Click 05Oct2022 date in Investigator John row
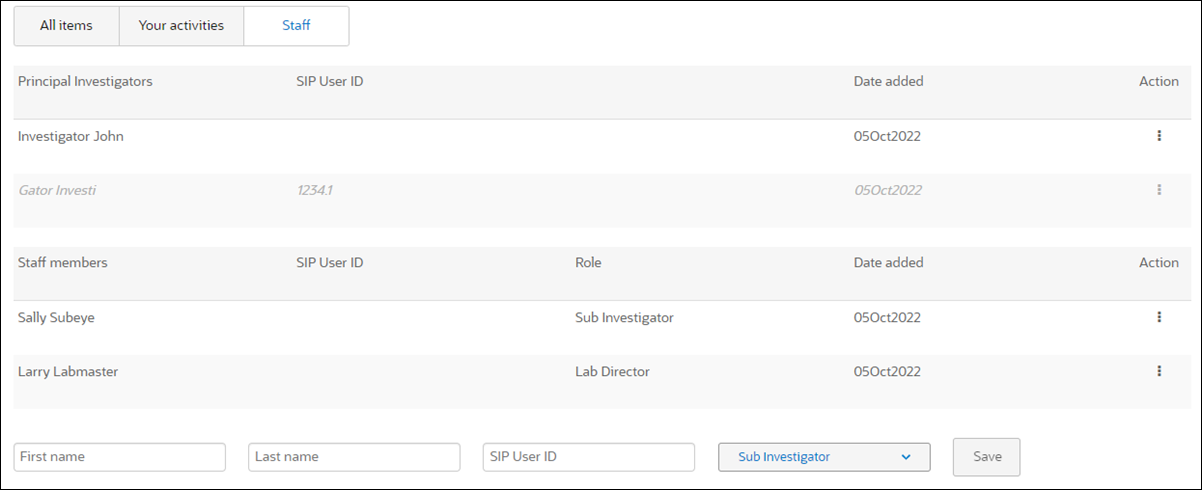This screenshot has height=490, width=1202. [887, 136]
